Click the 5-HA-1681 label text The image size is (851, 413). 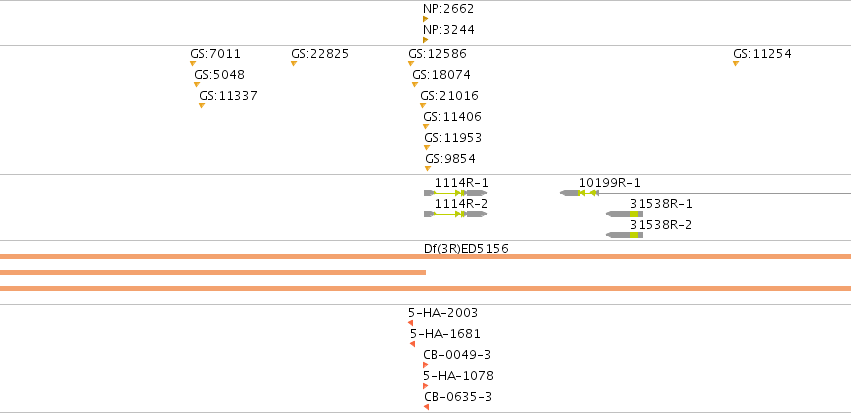pos(445,334)
